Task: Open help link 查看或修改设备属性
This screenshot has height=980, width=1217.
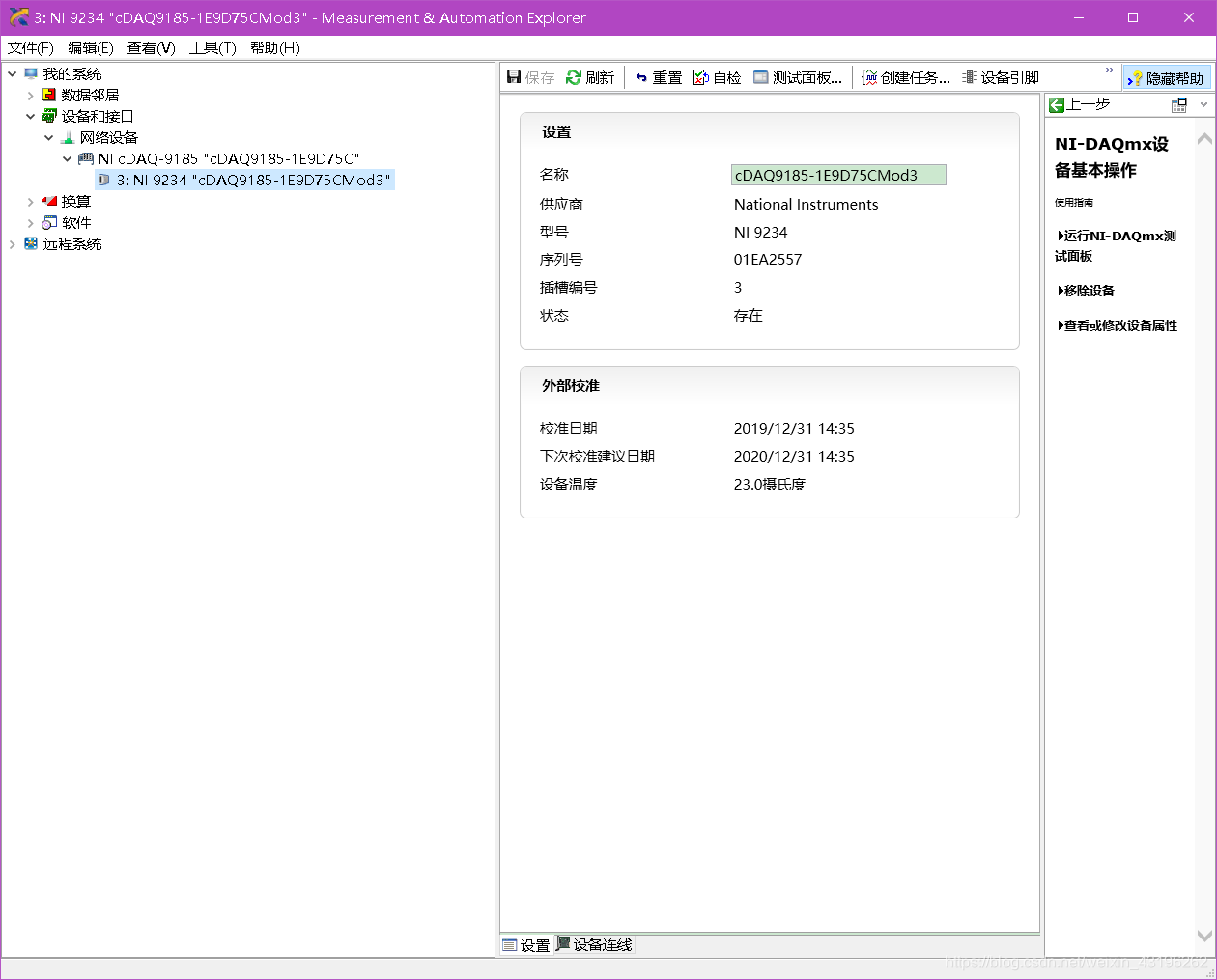Action: (x=1118, y=325)
